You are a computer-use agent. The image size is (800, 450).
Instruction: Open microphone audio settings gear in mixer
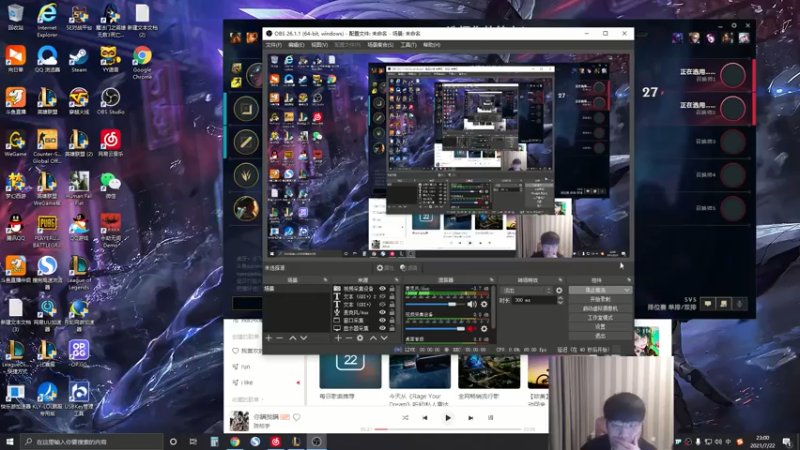pyautogui.click(x=484, y=305)
